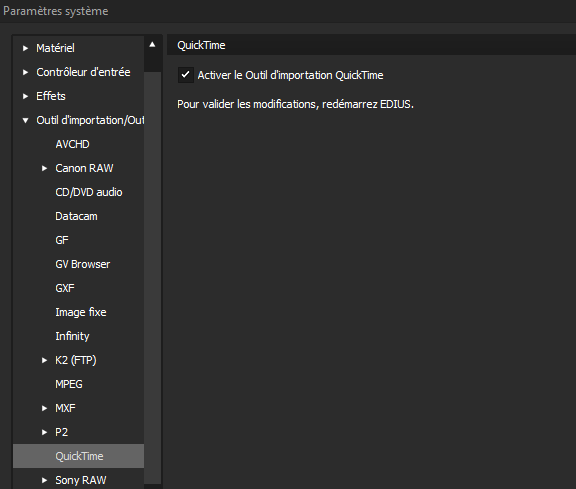The width and height of the screenshot is (576, 489).
Task: Click the tree scrollbar up arrow
Action: pos(152,45)
